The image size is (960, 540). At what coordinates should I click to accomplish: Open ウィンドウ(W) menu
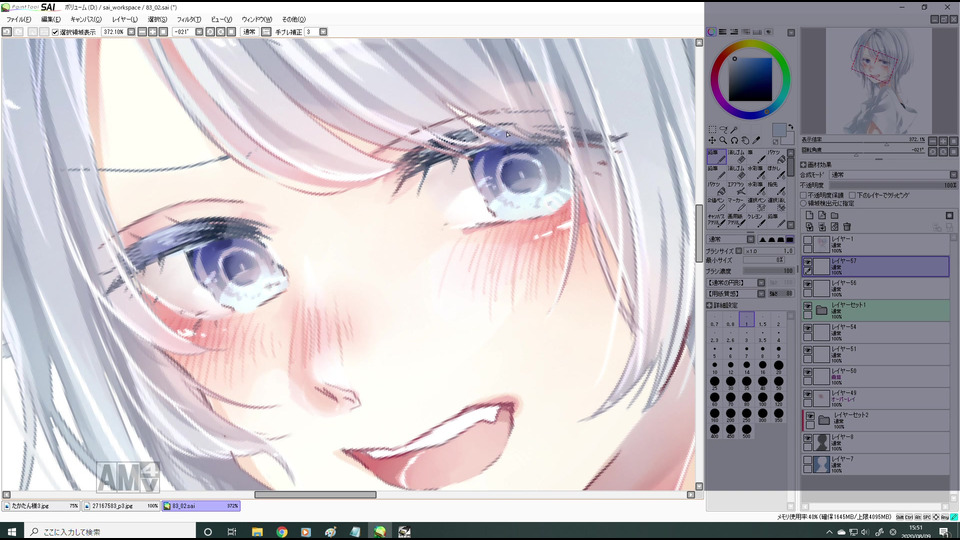point(257,20)
